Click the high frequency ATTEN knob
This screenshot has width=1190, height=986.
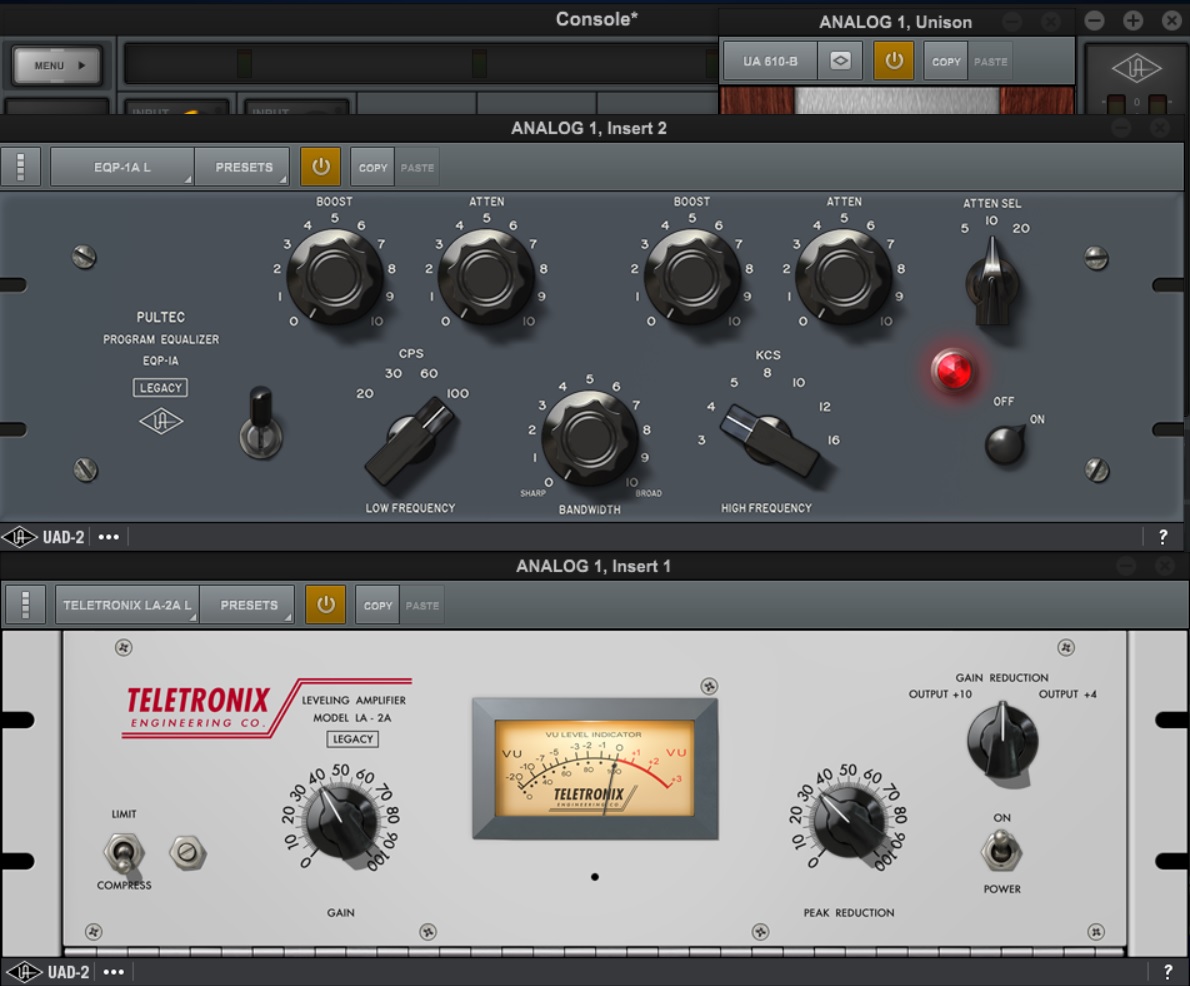tap(844, 276)
